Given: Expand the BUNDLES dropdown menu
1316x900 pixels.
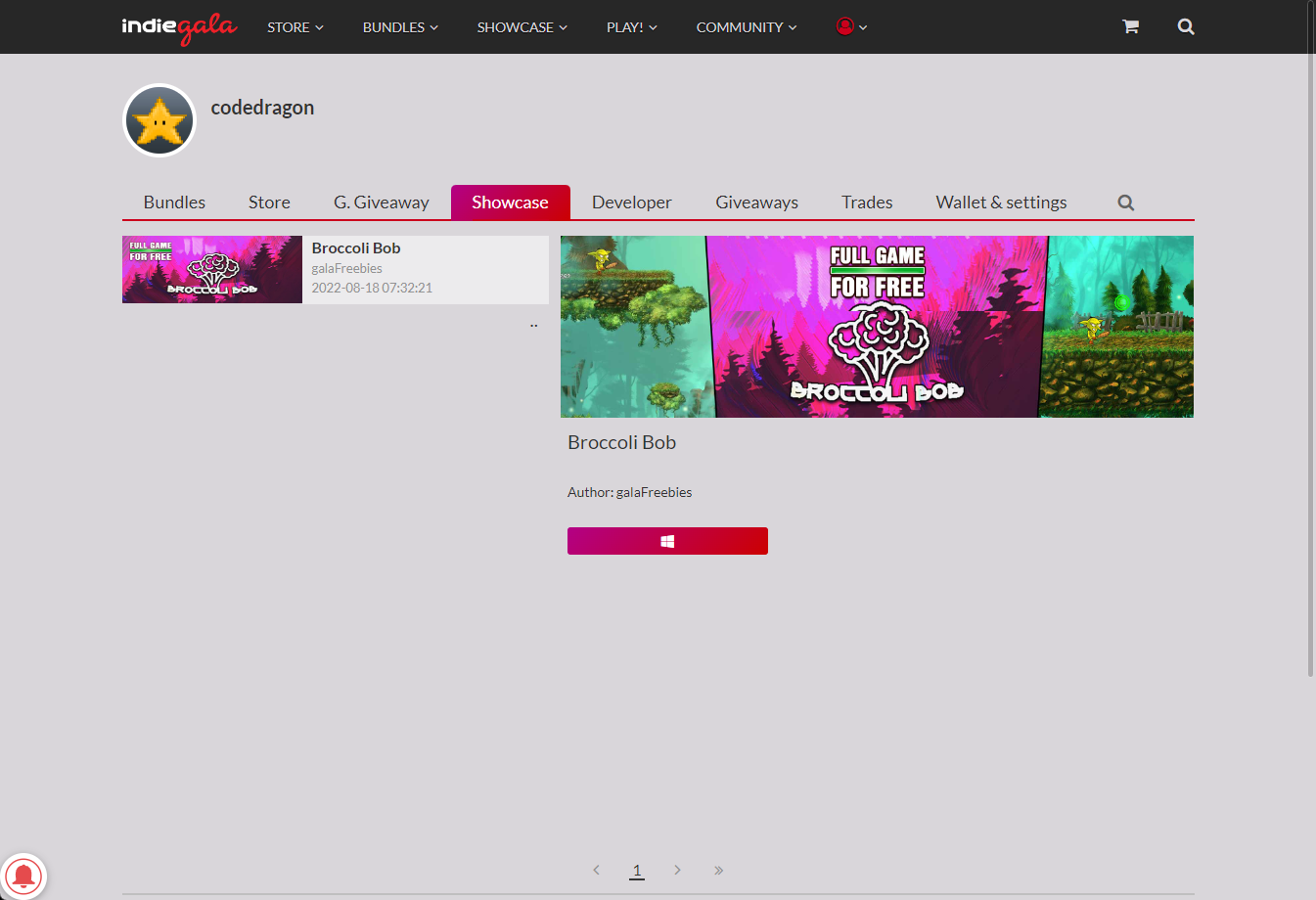Looking at the screenshot, I should pyautogui.click(x=400, y=26).
